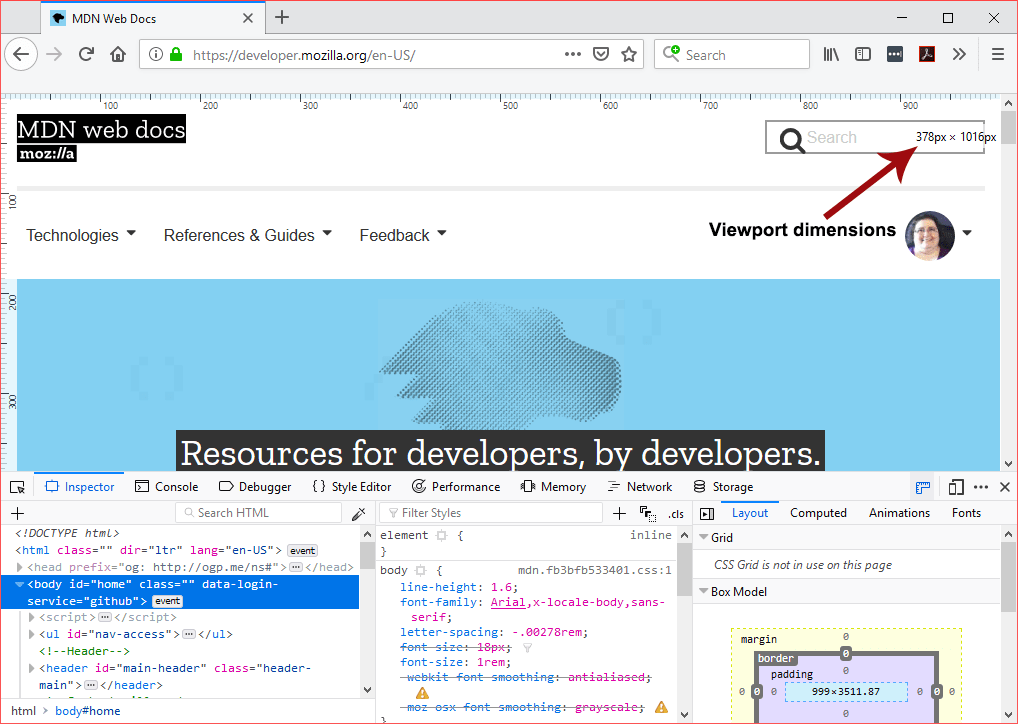Reload the current page
This screenshot has width=1018, height=724.
click(87, 54)
